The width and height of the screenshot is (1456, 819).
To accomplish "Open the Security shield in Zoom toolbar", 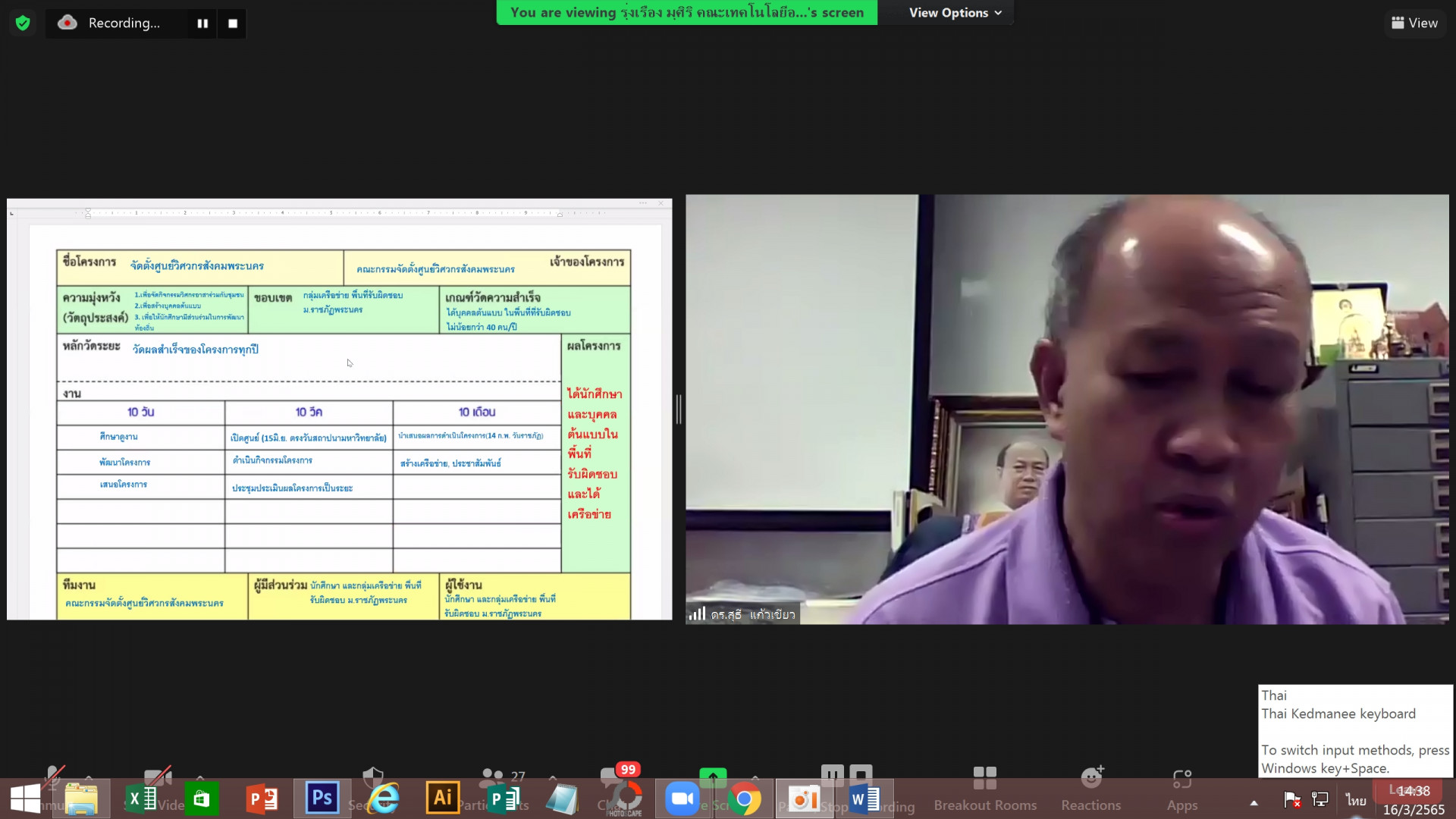I will (x=373, y=777).
